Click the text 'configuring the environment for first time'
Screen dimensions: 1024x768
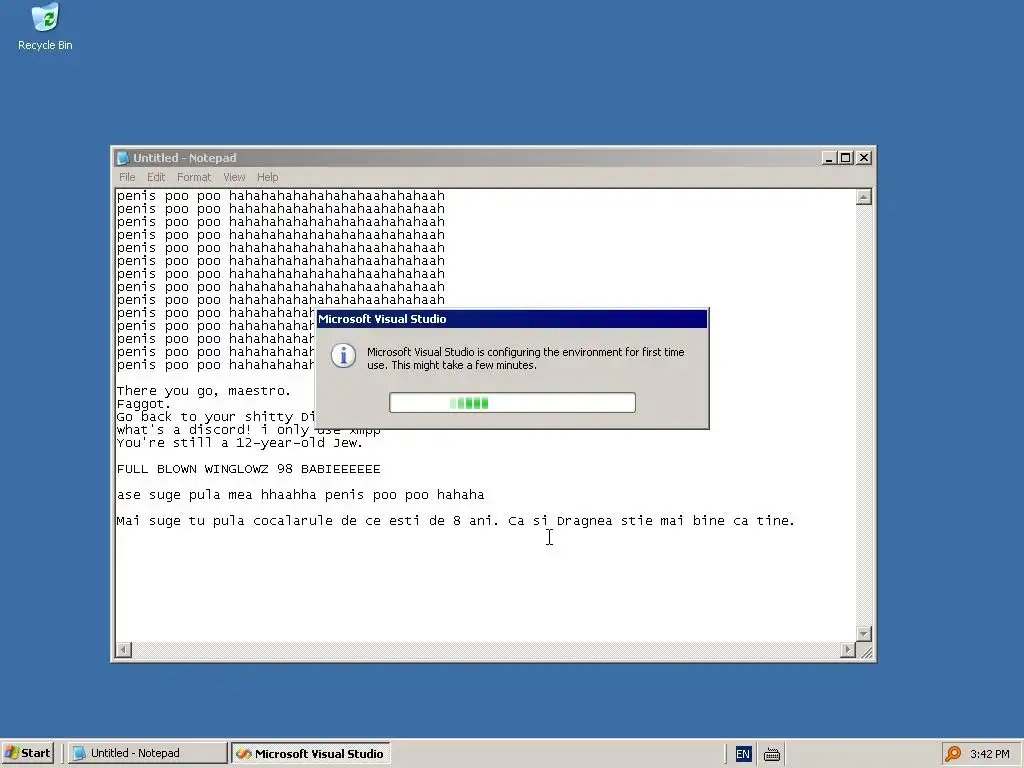pyautogui.click(x=585, y=352)
